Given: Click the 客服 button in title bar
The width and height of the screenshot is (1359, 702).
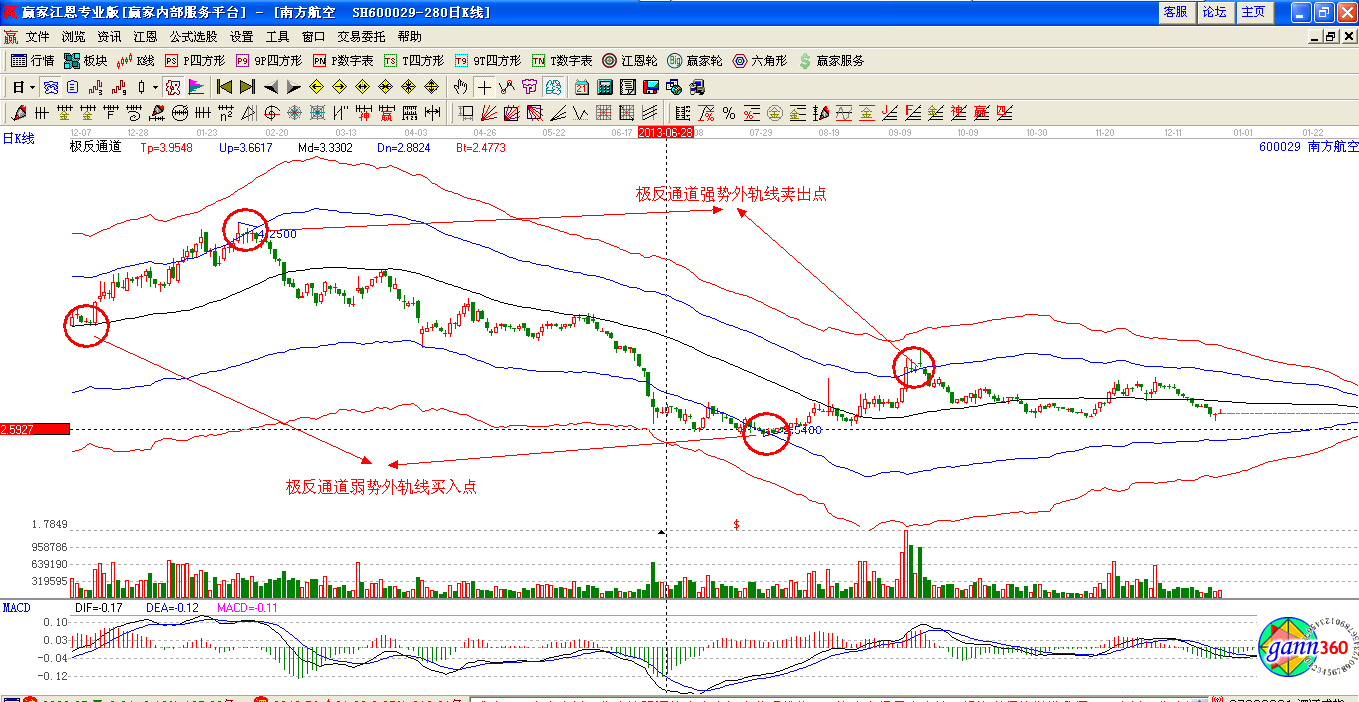Looking at the screenshot, I should tap(1175, 12).
